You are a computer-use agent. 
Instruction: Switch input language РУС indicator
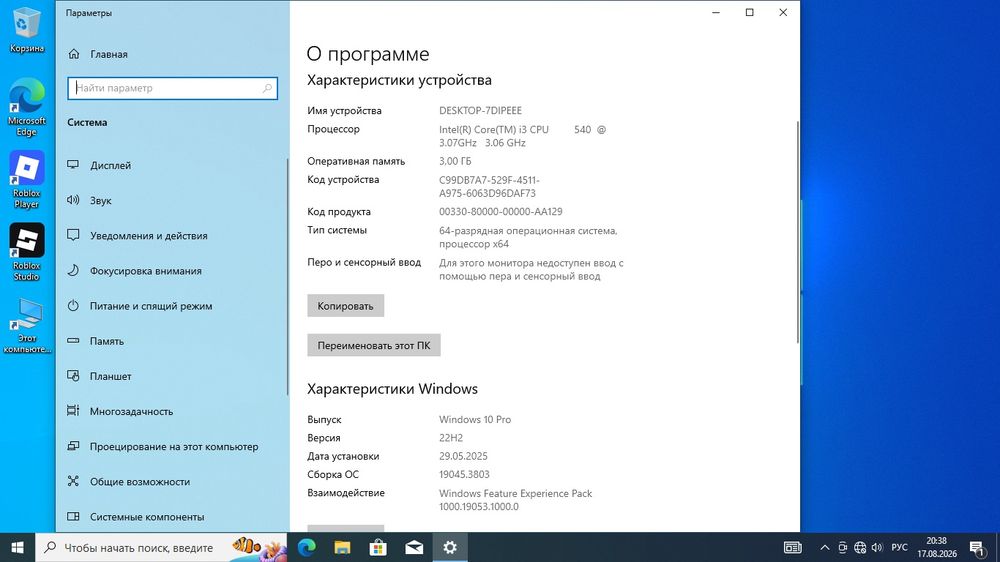(x=899, y=547)
